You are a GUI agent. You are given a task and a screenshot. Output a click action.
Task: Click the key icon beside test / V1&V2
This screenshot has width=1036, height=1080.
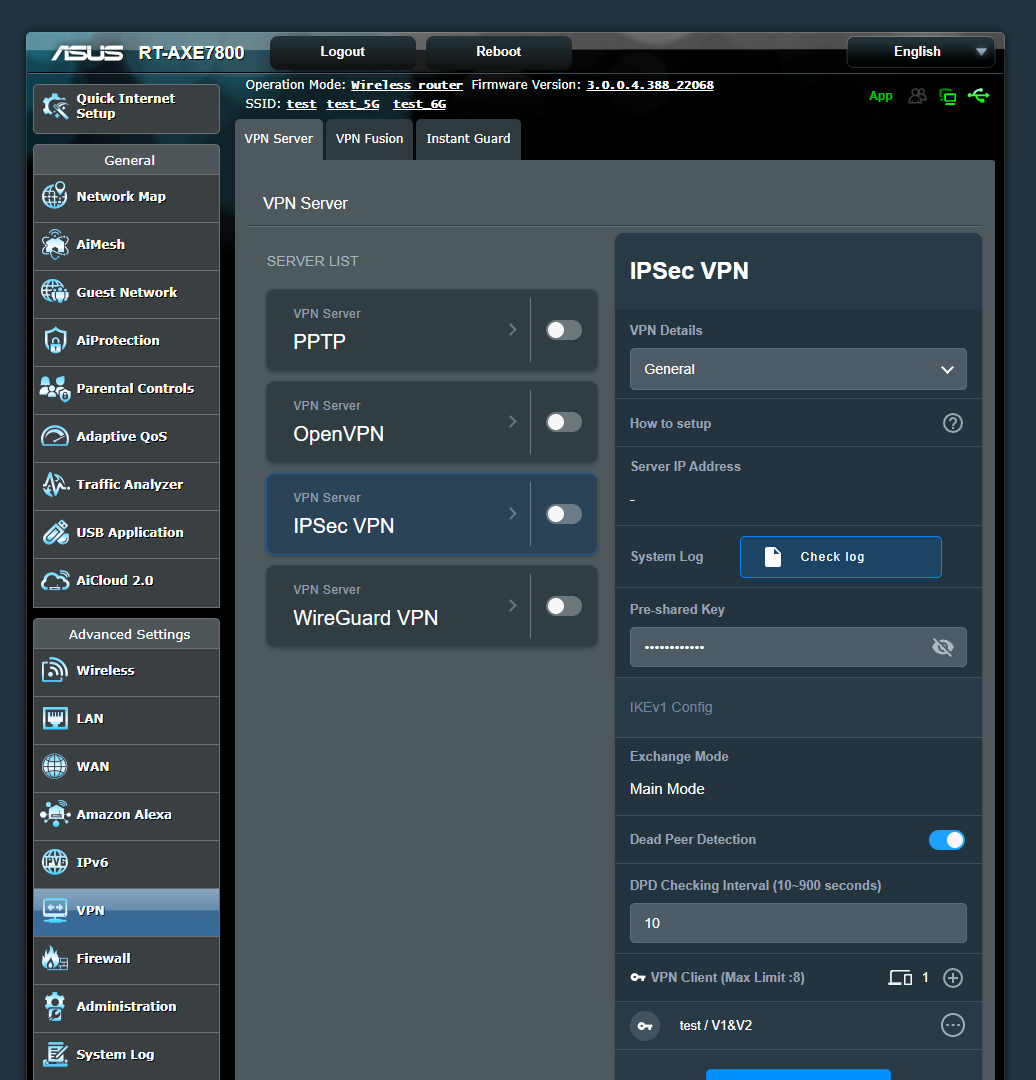click(x=645, y=1026)
